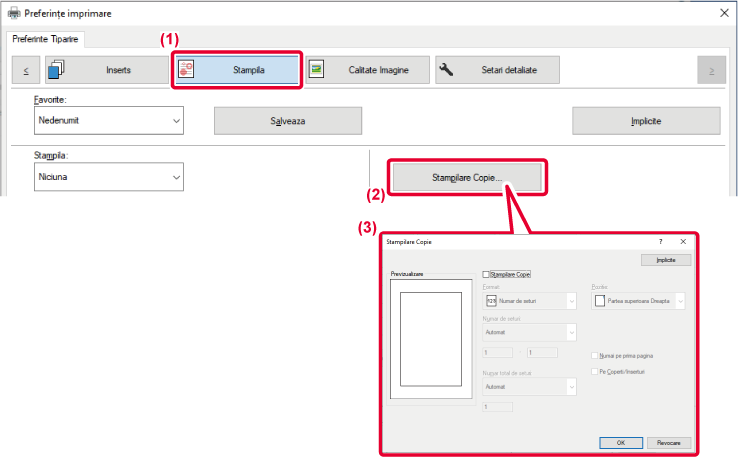Expand the Pozitie dropdown
Image resolution: width=738 pixels, height=461 pixels.
pyautogui.click(x=680, y=300)
